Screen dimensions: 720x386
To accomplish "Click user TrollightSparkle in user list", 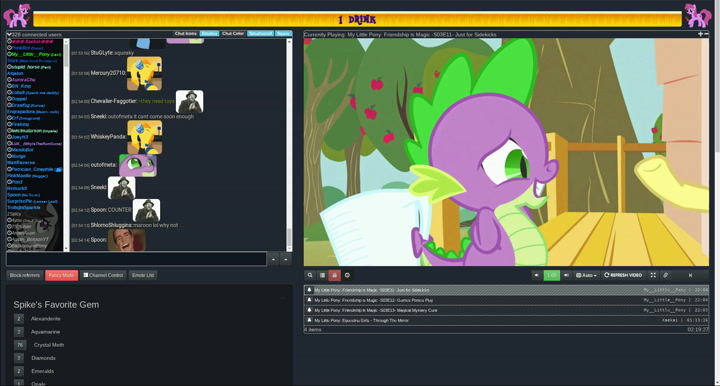I will [24, 207].
